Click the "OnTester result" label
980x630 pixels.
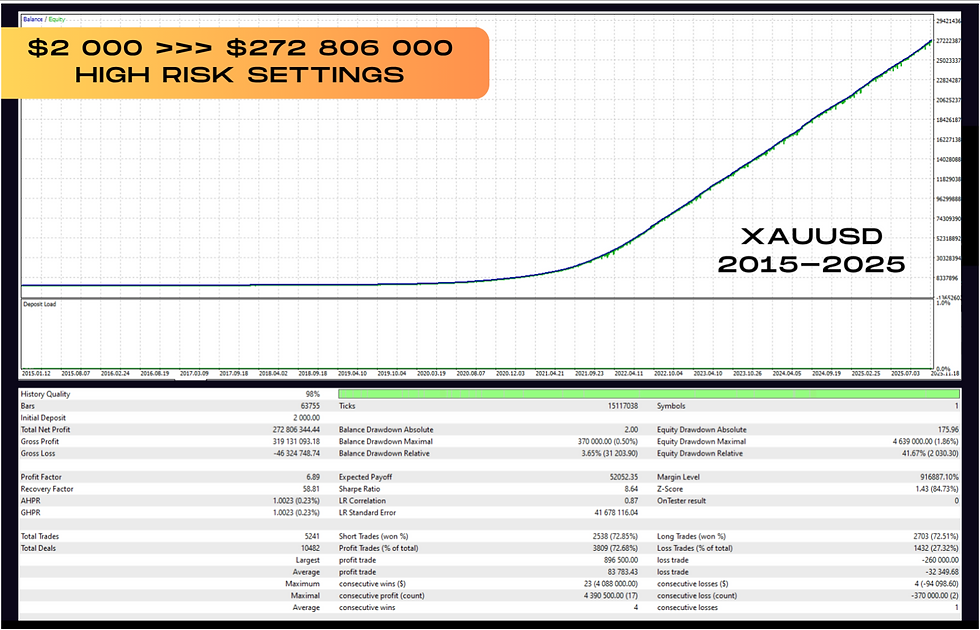[x=681, y=501]
